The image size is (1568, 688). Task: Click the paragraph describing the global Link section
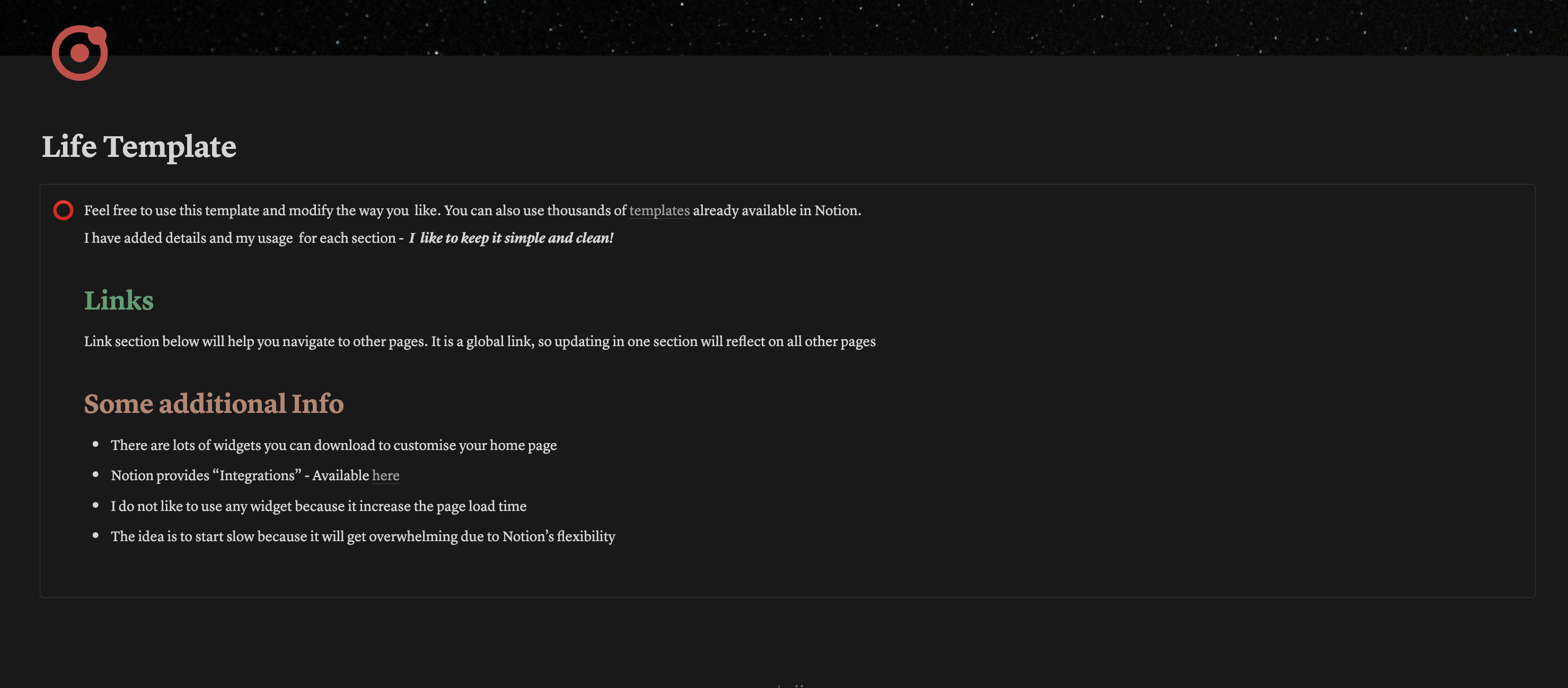click(480, 341)
